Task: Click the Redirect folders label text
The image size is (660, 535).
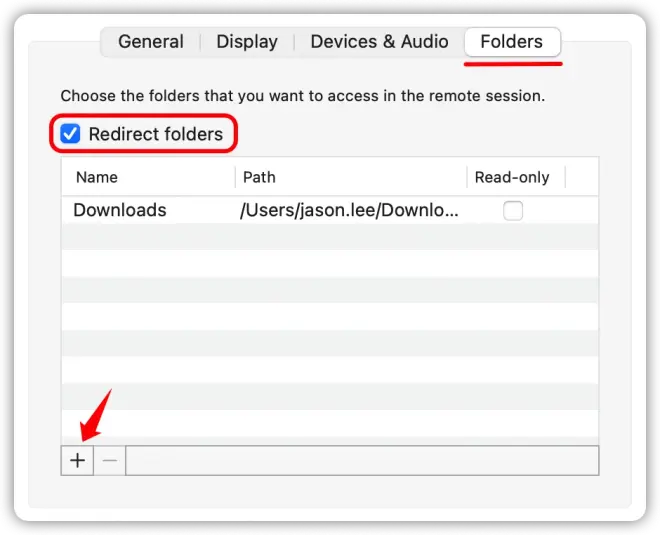Action: pyautogui.click(x=156, y=134)
